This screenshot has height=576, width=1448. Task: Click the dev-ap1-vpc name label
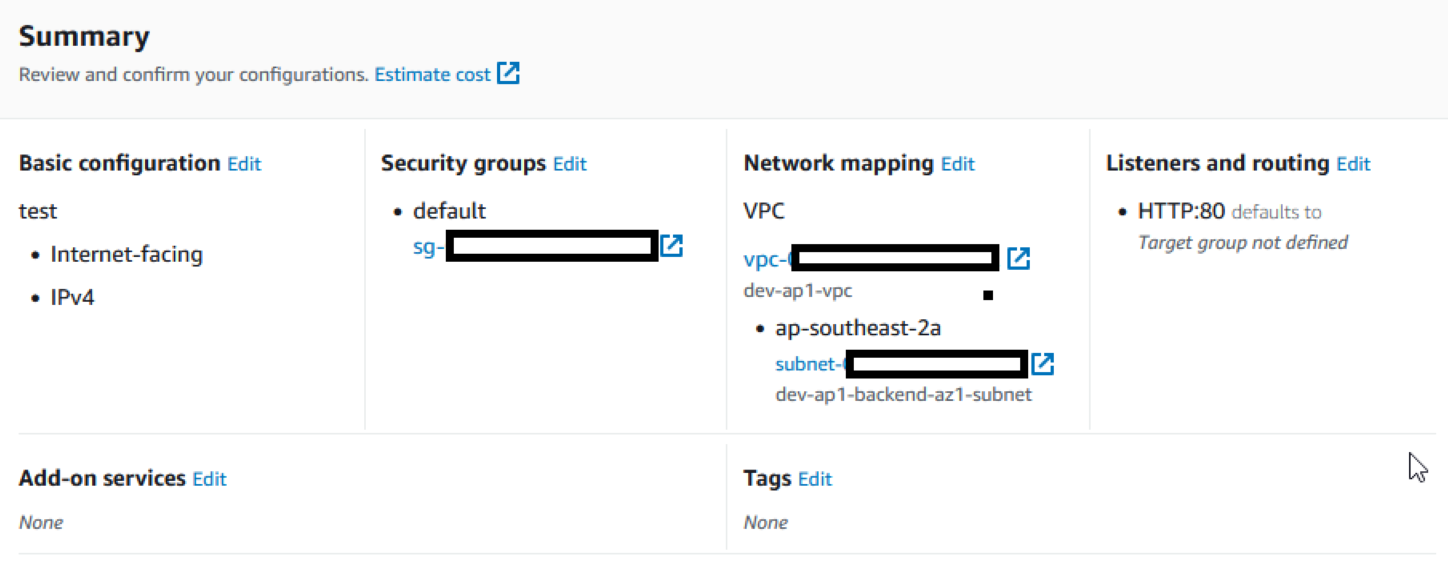tap(798, 291)
